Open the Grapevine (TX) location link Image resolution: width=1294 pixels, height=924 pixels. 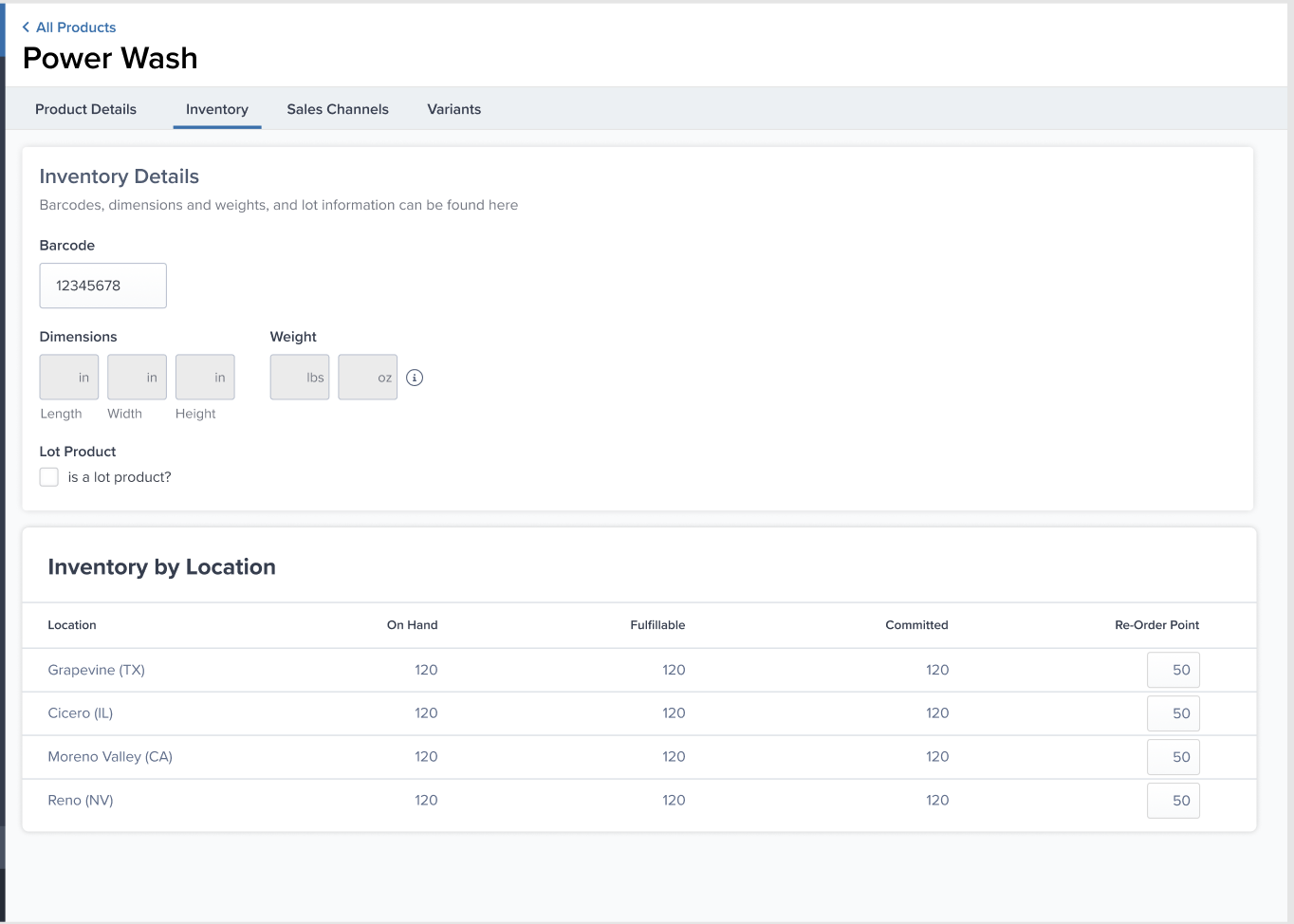(x=96, y=670)
